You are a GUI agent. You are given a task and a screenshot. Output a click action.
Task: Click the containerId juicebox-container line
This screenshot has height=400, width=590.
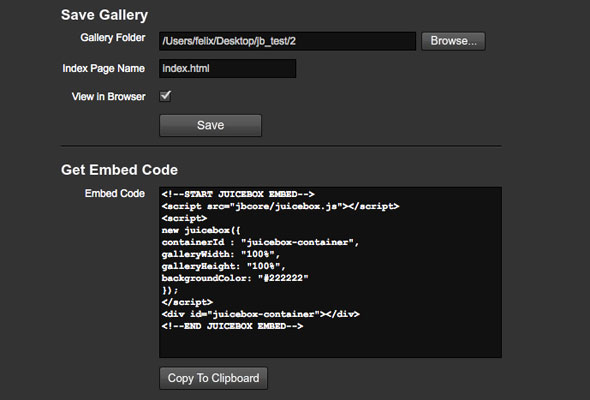tap(260, 242)
